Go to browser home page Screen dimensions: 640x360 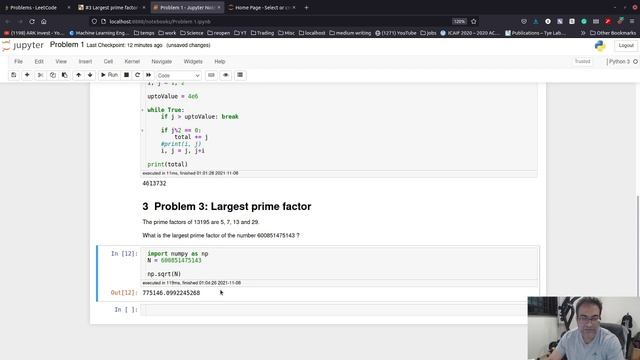point(44,21)
